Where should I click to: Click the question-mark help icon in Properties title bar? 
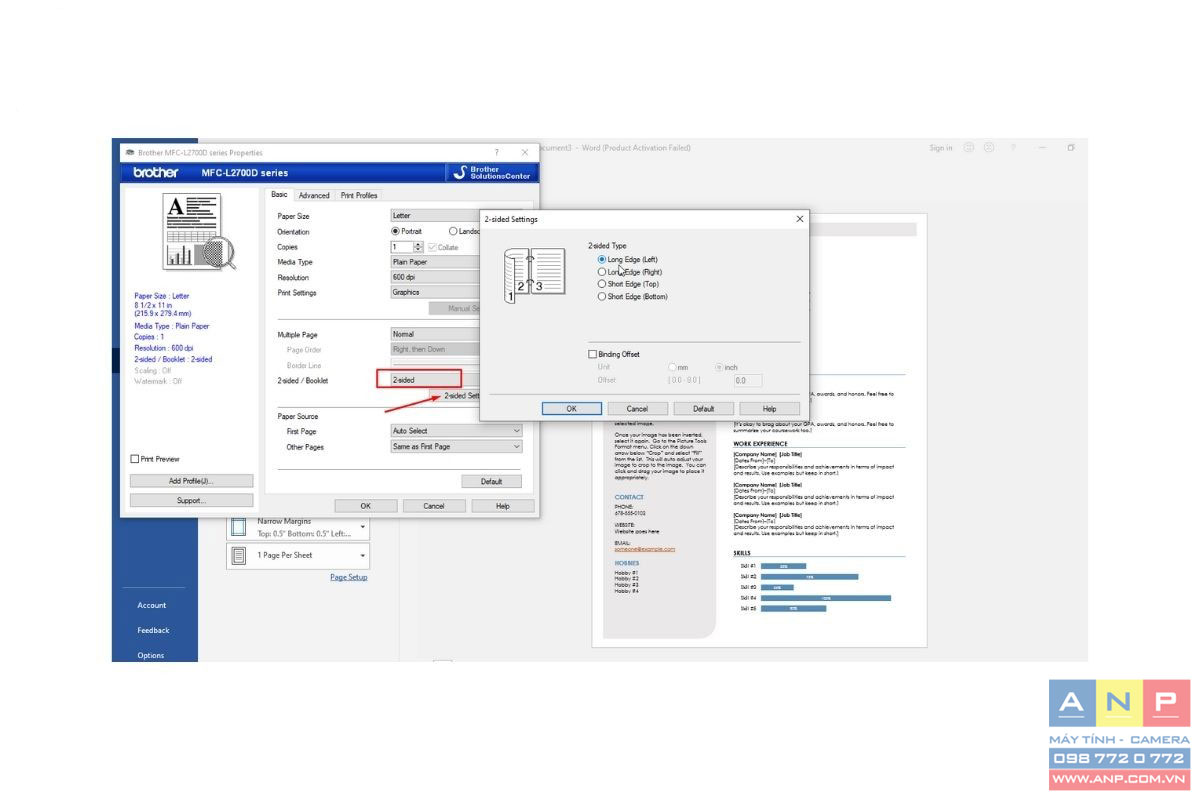497,152
